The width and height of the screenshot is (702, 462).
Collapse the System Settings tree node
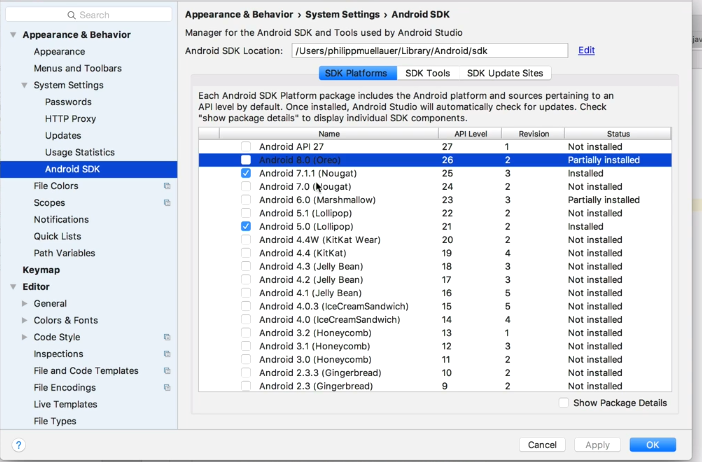(25, 85)
